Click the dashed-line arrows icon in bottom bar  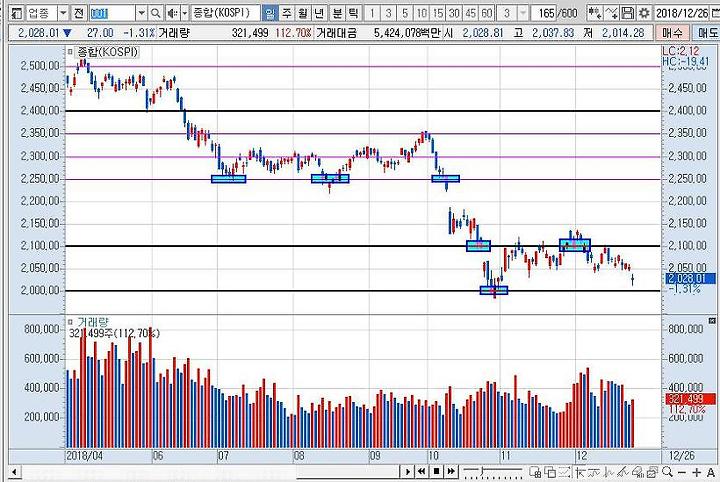[565, 471]
